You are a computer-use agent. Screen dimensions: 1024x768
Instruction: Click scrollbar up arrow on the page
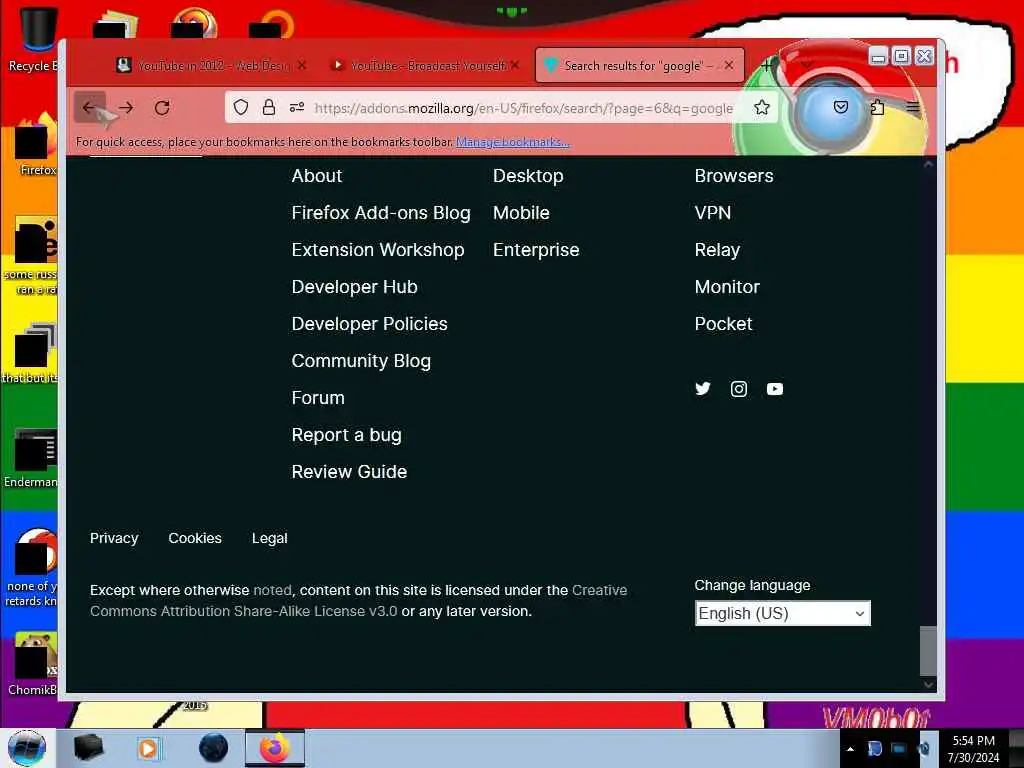pyautogui.click(x=928, y=164)
